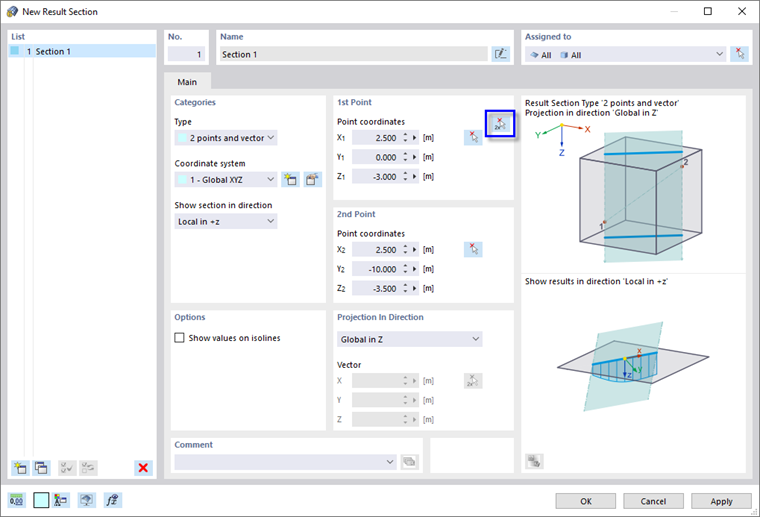Click the bottom toolbar icon right of the color box

coord(61,500)
